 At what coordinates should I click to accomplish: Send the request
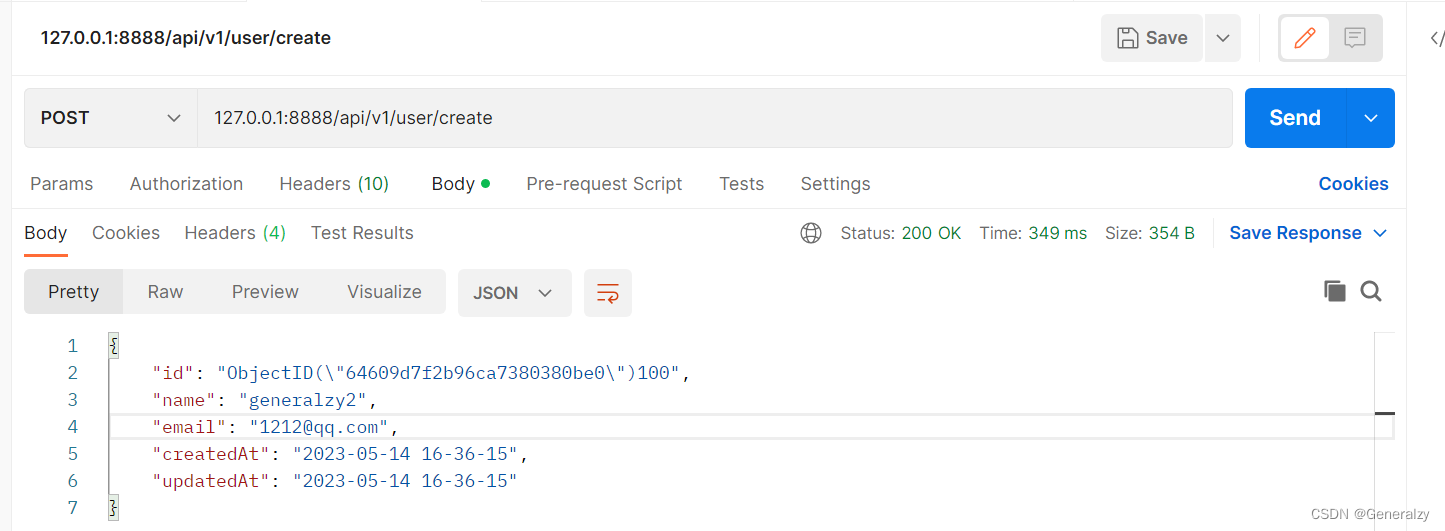(1295, 118)
